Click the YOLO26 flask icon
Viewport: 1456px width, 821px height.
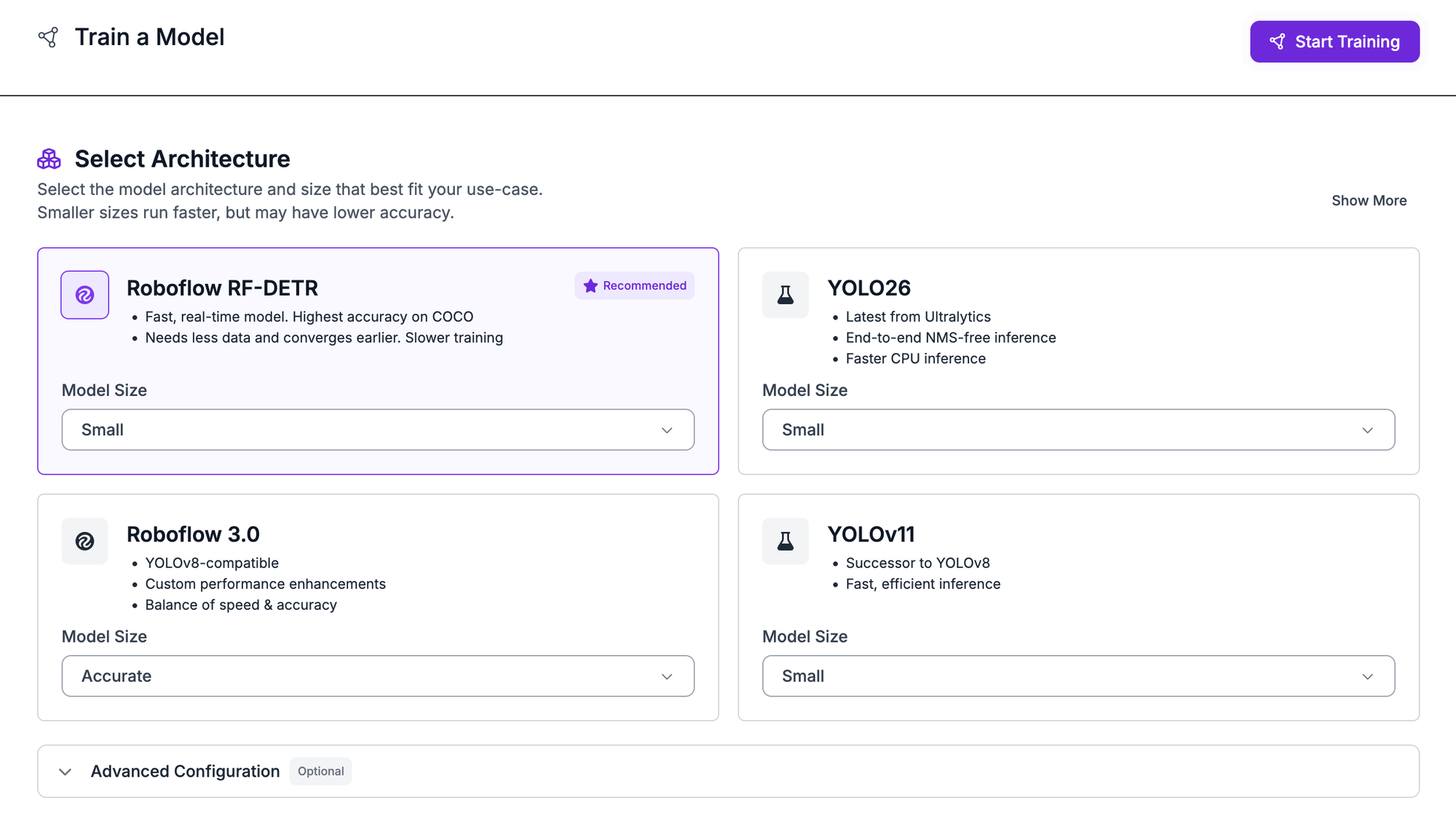click(x=785, y=295)
